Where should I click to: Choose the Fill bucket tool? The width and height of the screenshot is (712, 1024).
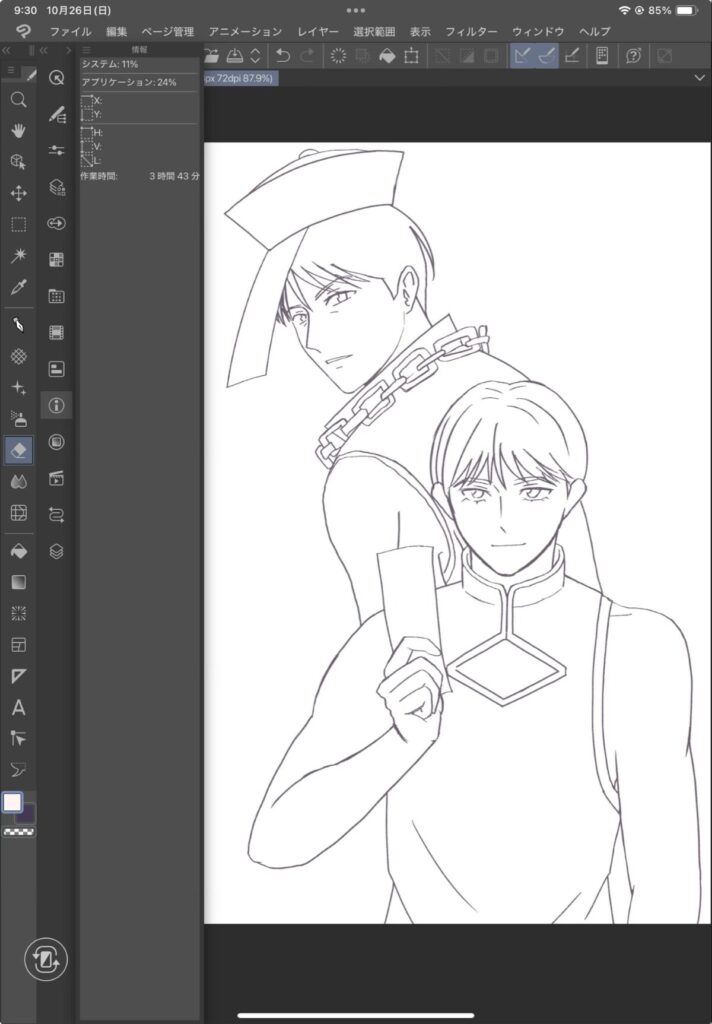pyautogui.click(x=18, y=551)
